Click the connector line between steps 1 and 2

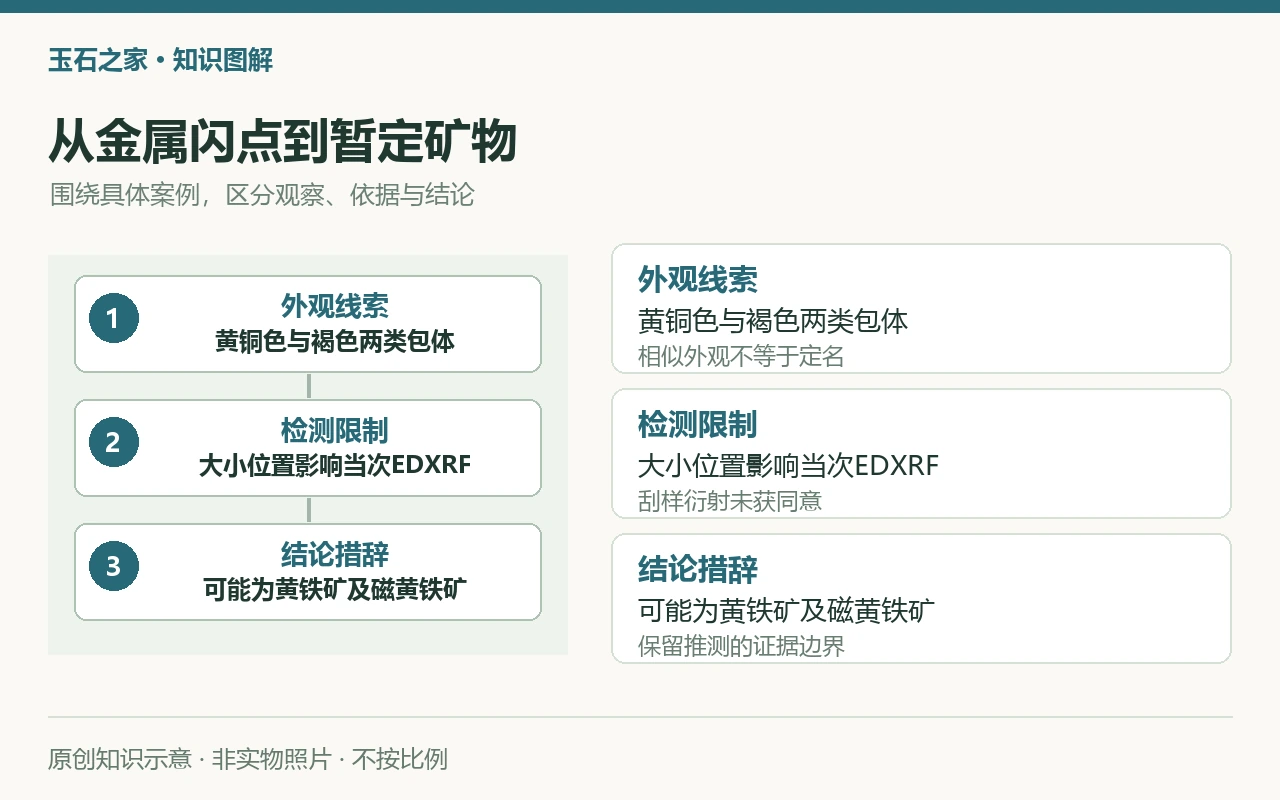pyautogui.click(x=309, y=386)
